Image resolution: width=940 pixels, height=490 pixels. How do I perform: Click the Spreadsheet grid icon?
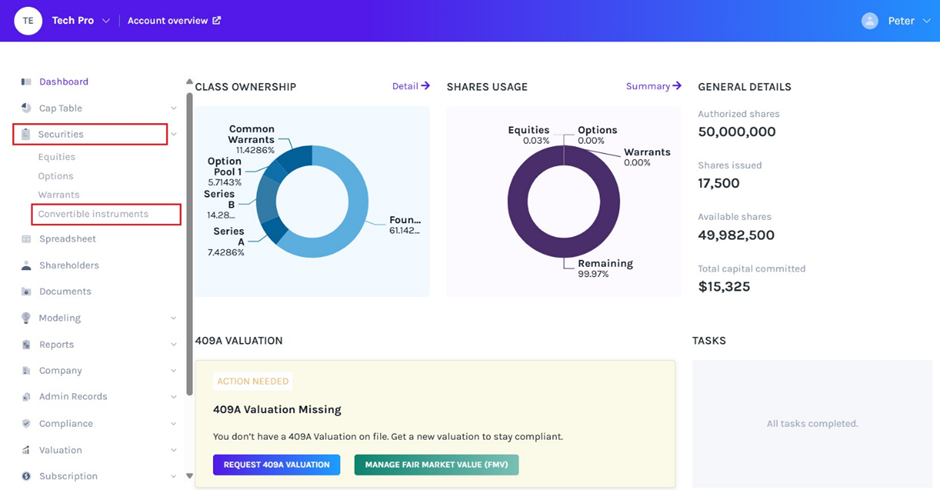pyautogui.click(x=26, y=239)
